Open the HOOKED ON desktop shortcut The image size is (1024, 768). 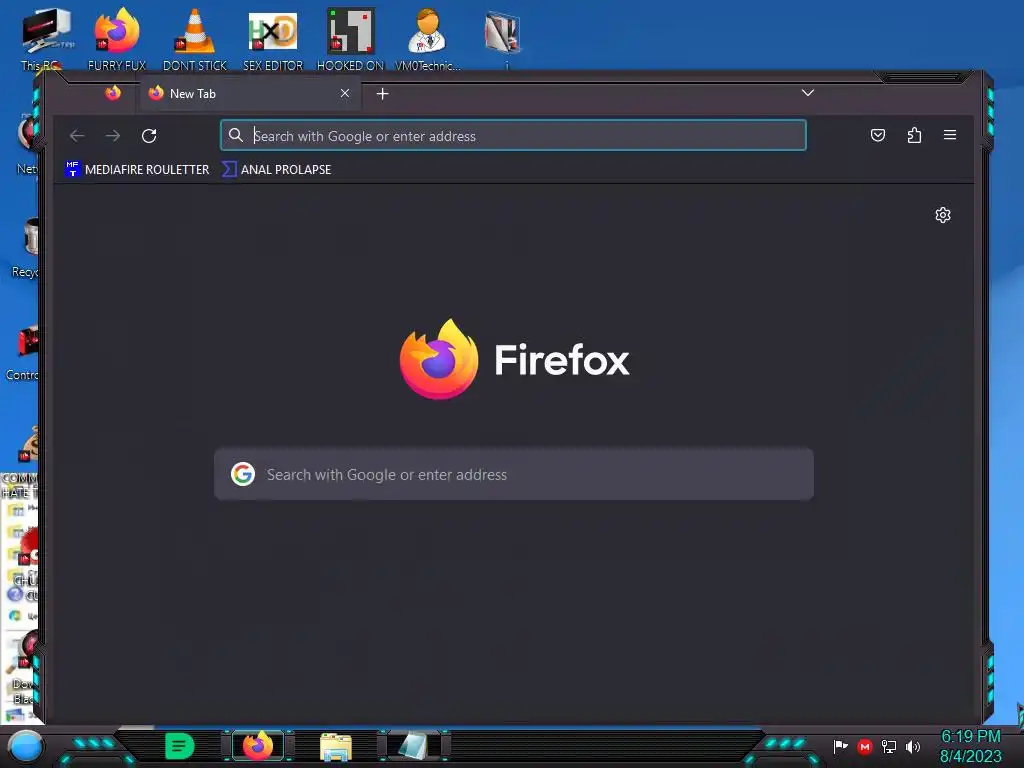(350, 38)
